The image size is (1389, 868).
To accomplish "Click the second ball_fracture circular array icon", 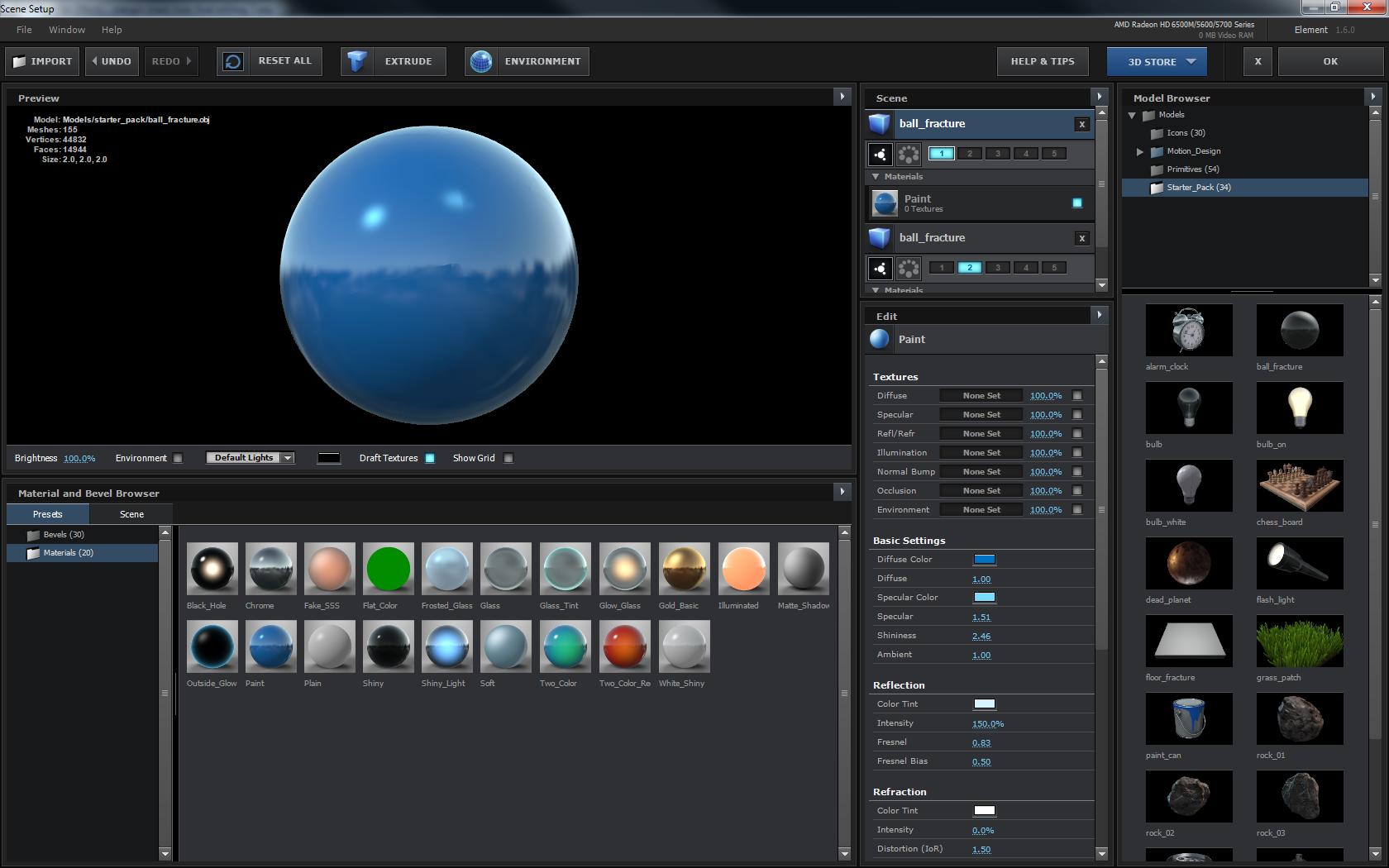I will [x=908, y=268].
